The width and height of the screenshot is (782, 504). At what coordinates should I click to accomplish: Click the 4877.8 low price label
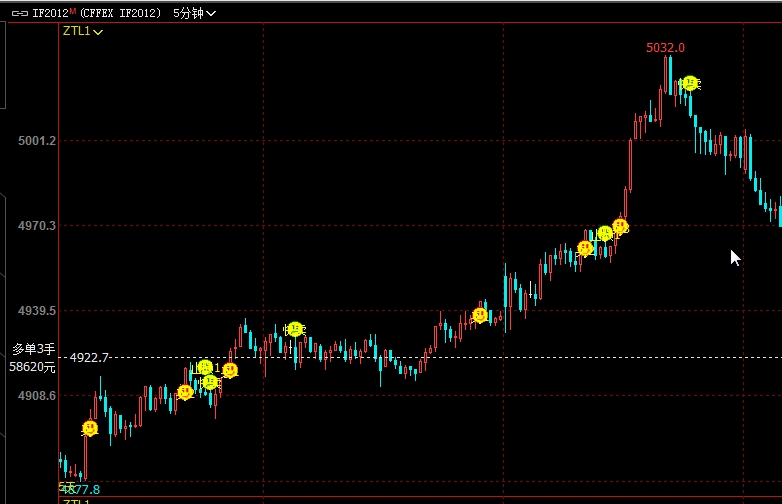(80, 489)
